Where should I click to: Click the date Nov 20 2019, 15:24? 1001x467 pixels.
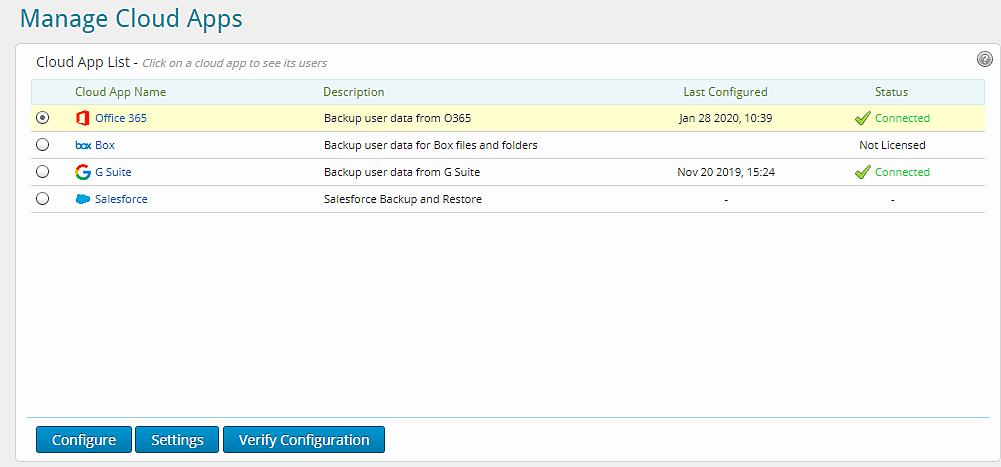click(726, 172)
